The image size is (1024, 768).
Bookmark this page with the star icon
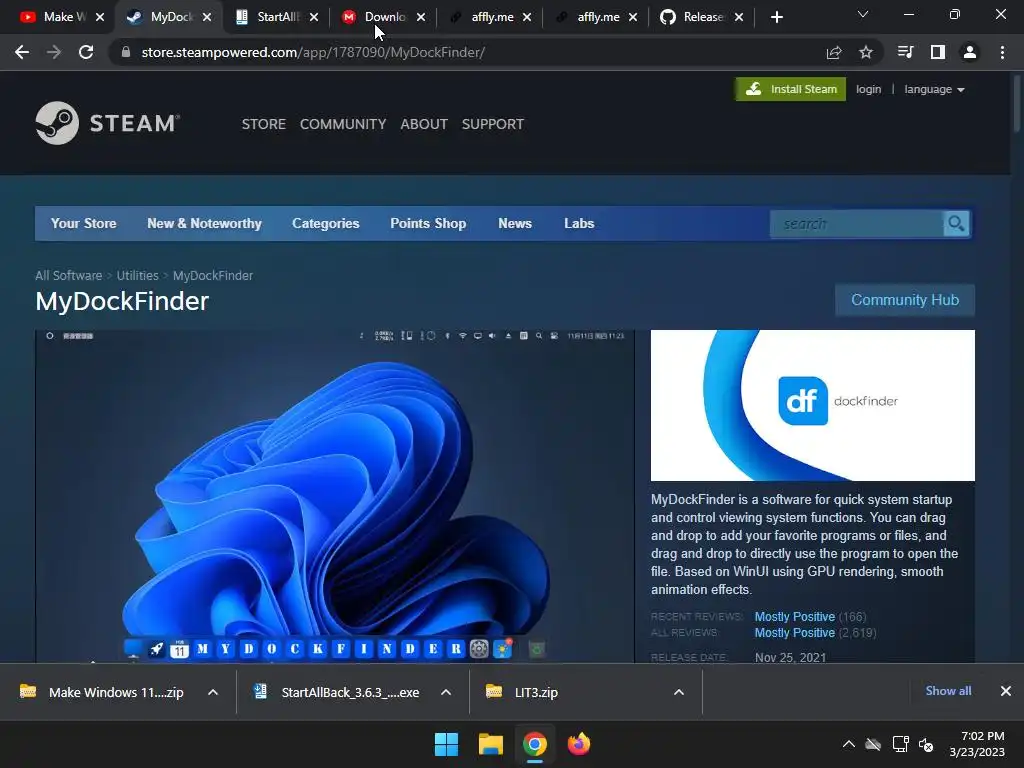(x=865, y=52)
